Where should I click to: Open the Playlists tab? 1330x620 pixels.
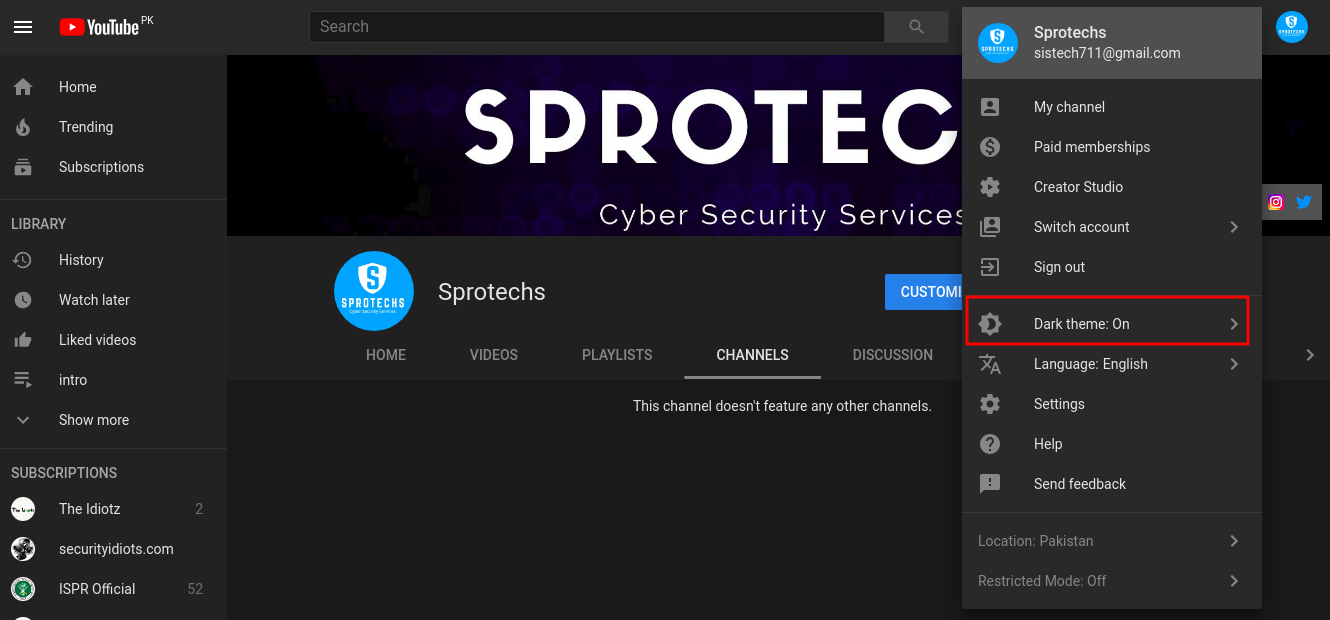[617, 355]
